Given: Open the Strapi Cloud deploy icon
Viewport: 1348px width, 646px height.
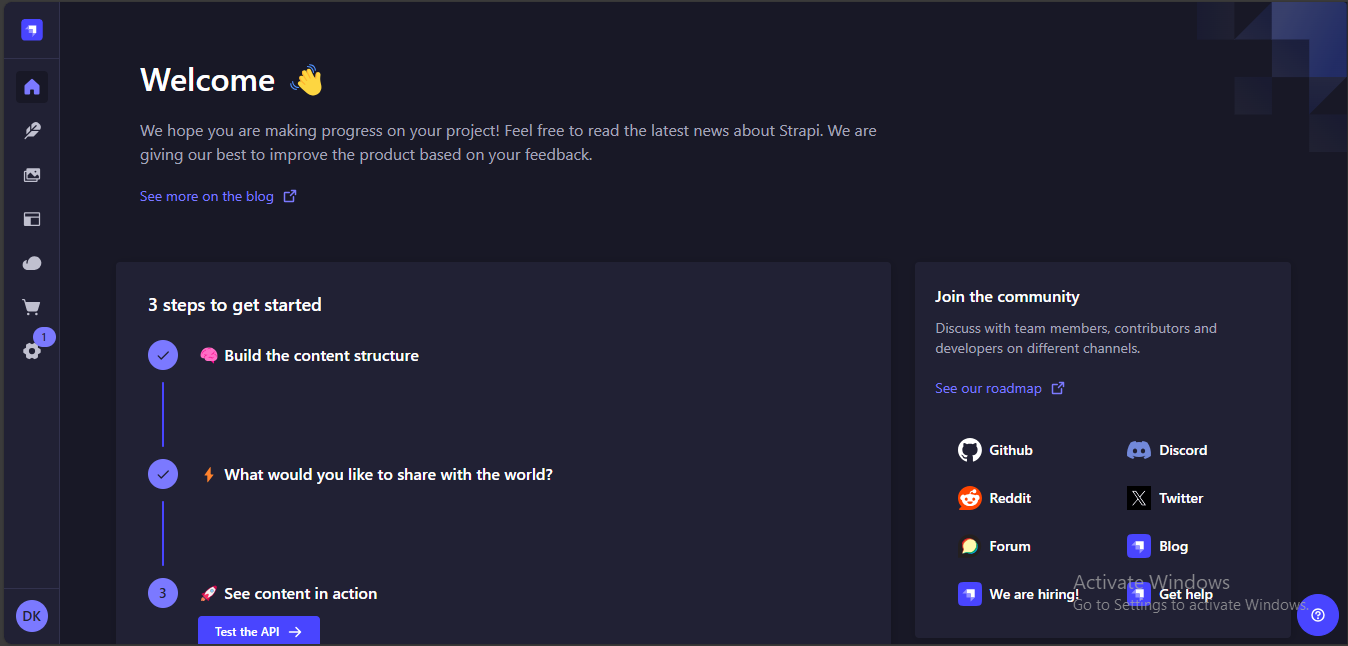Looking at the screenshot, I should [x=32, y=263].
